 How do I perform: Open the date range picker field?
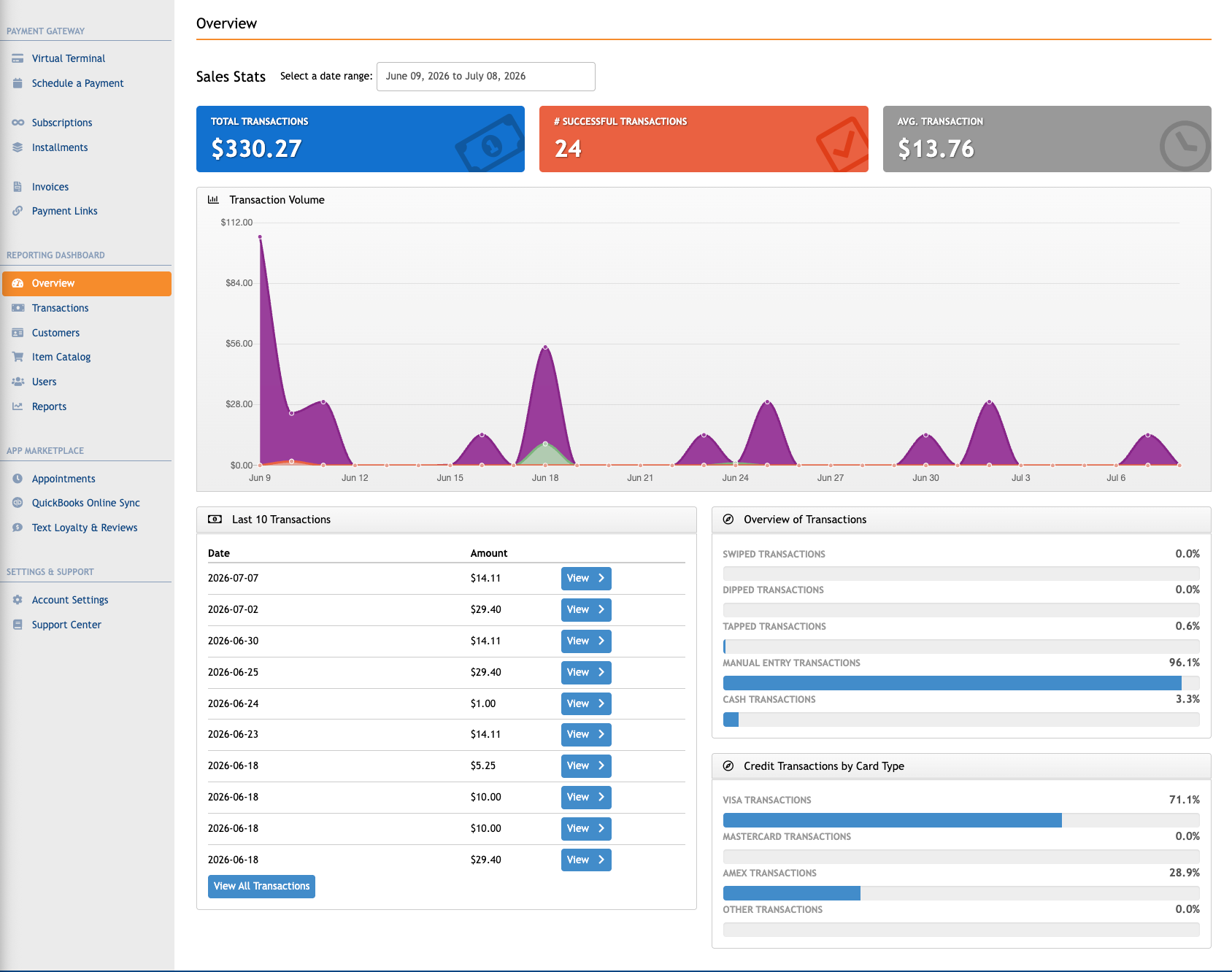485,77
